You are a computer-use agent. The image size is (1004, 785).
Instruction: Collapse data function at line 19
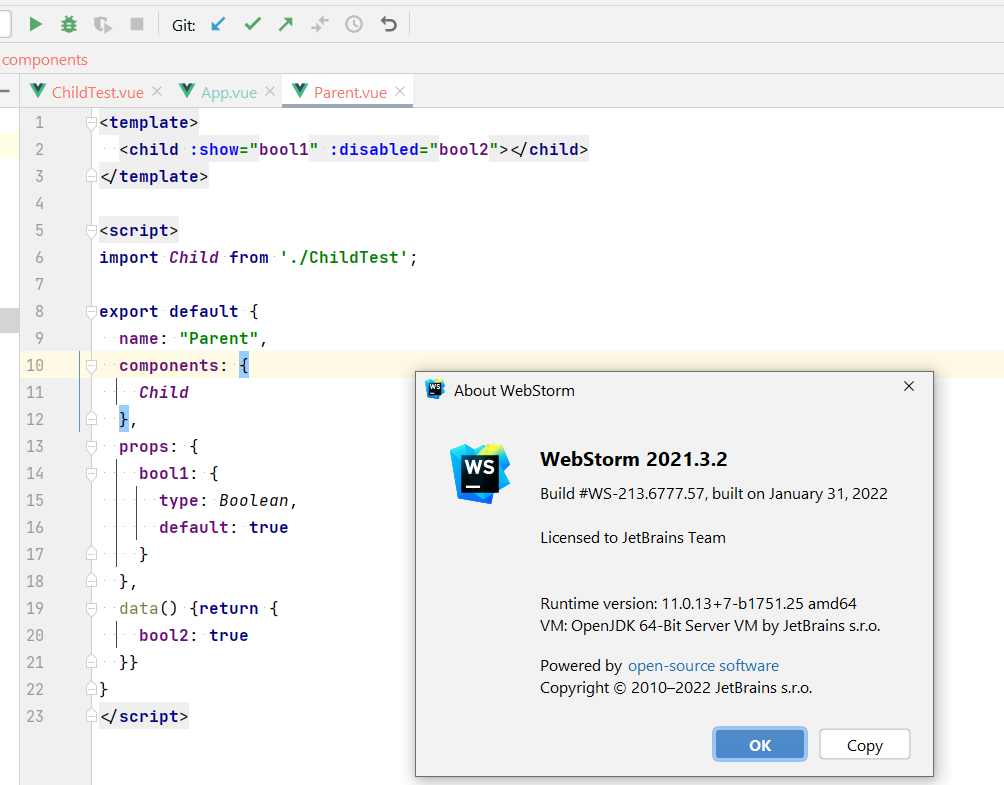[x=91, y=608]
